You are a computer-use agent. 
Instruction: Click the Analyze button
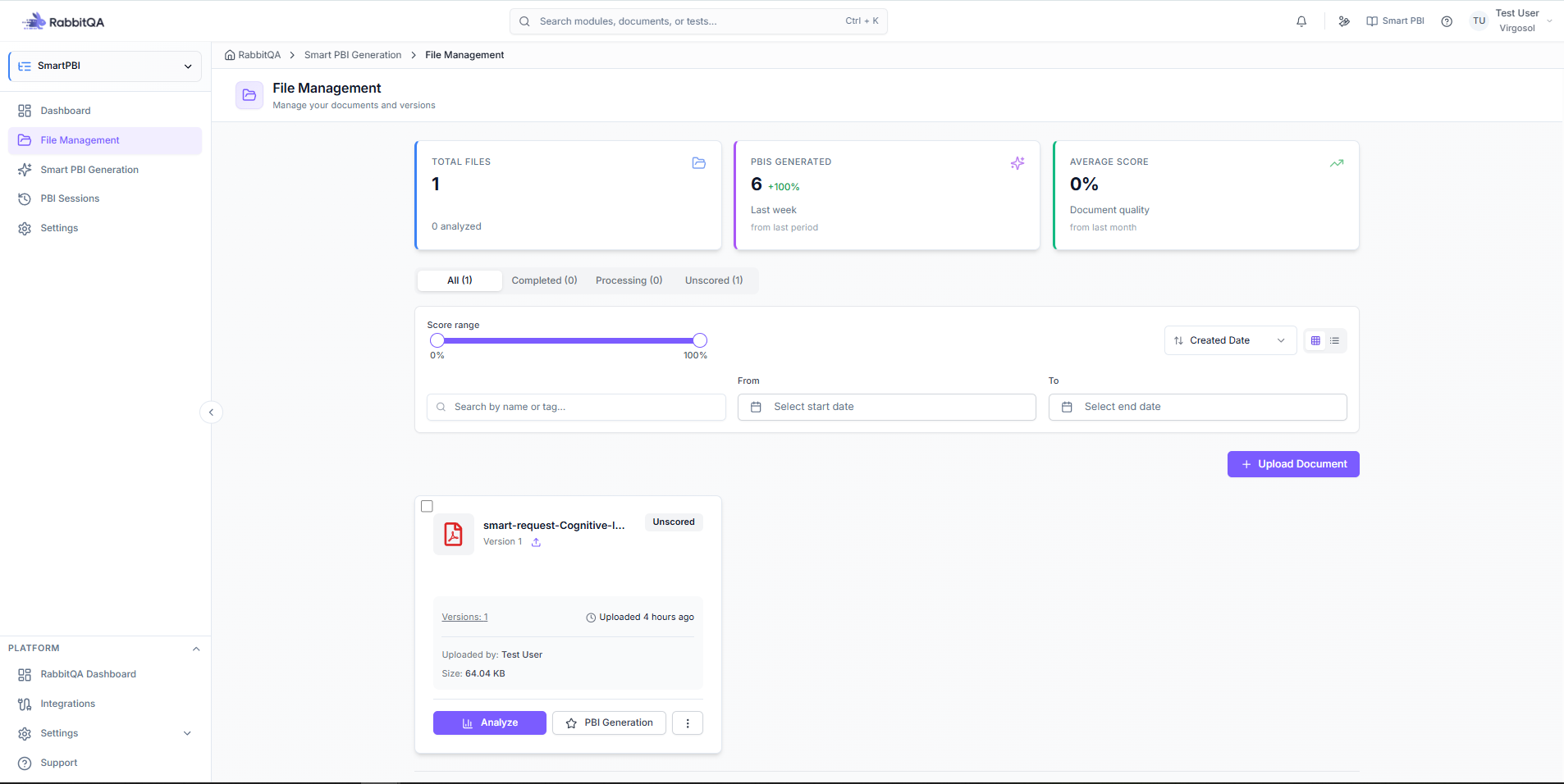490,722
